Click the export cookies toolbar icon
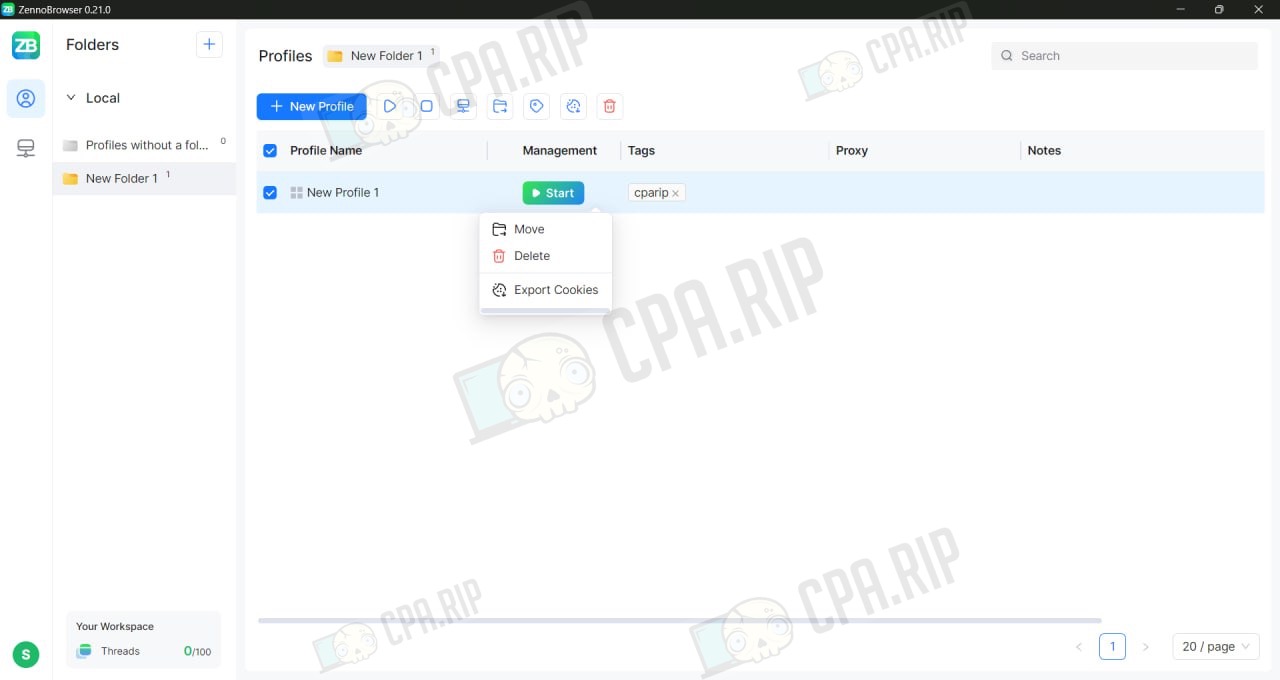 point(573,106)
